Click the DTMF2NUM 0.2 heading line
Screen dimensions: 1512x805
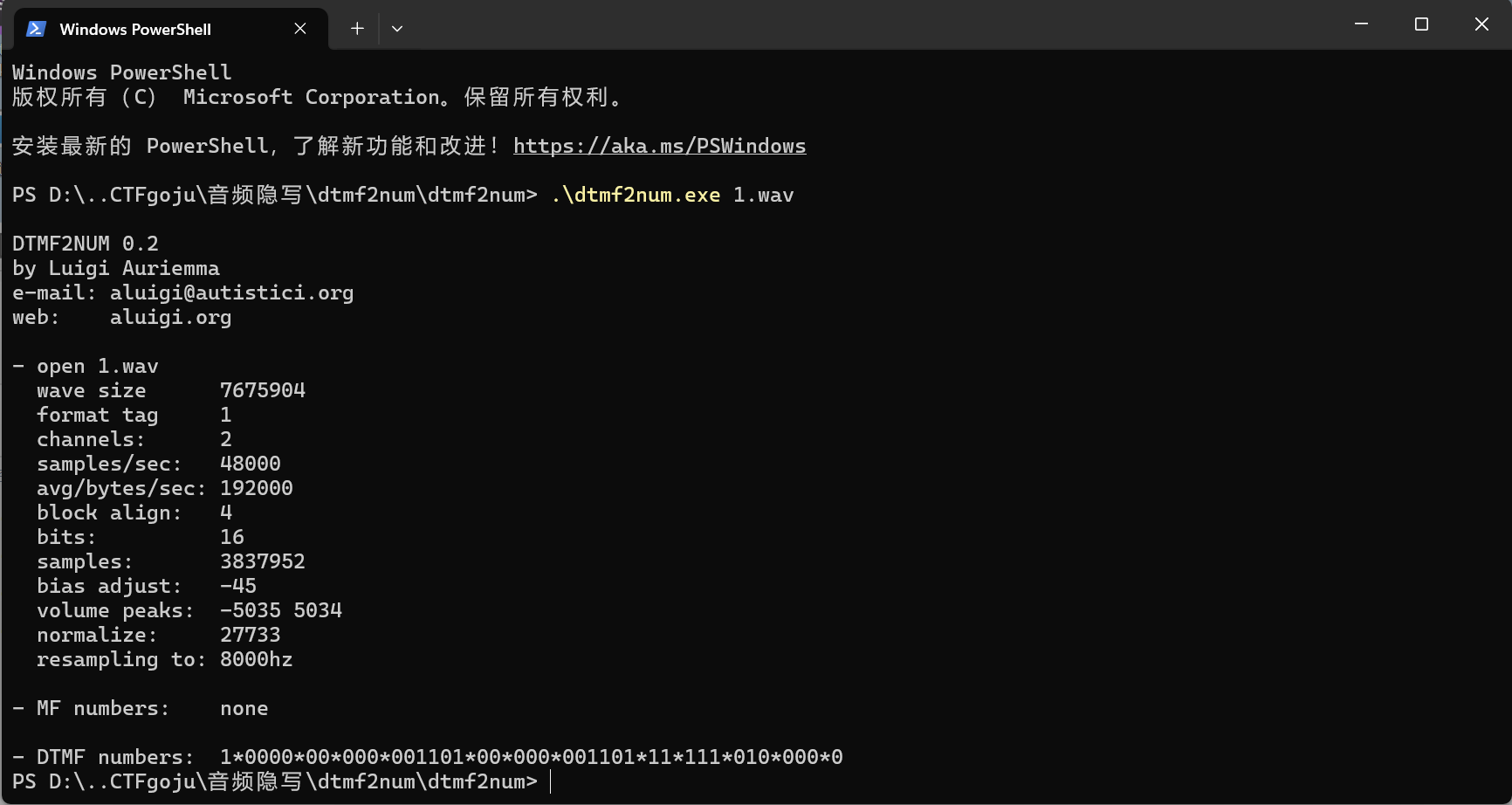[x=86, y=244]
